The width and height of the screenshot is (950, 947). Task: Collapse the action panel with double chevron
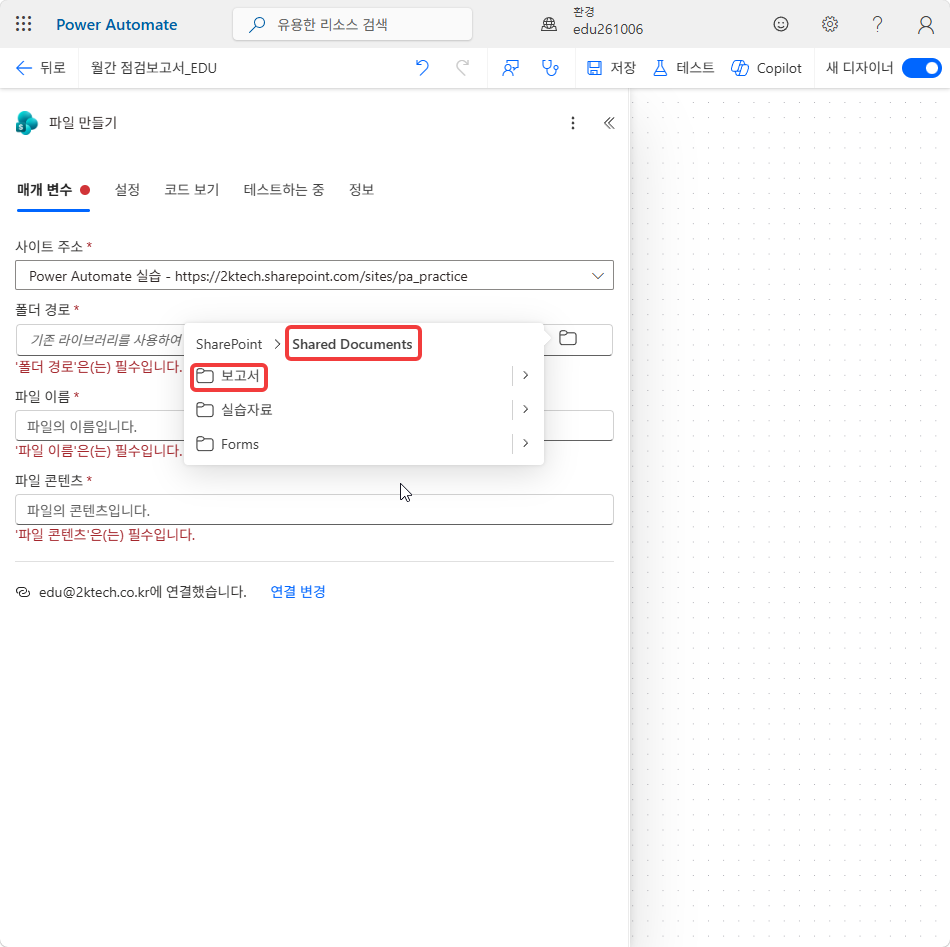[609, 123]
